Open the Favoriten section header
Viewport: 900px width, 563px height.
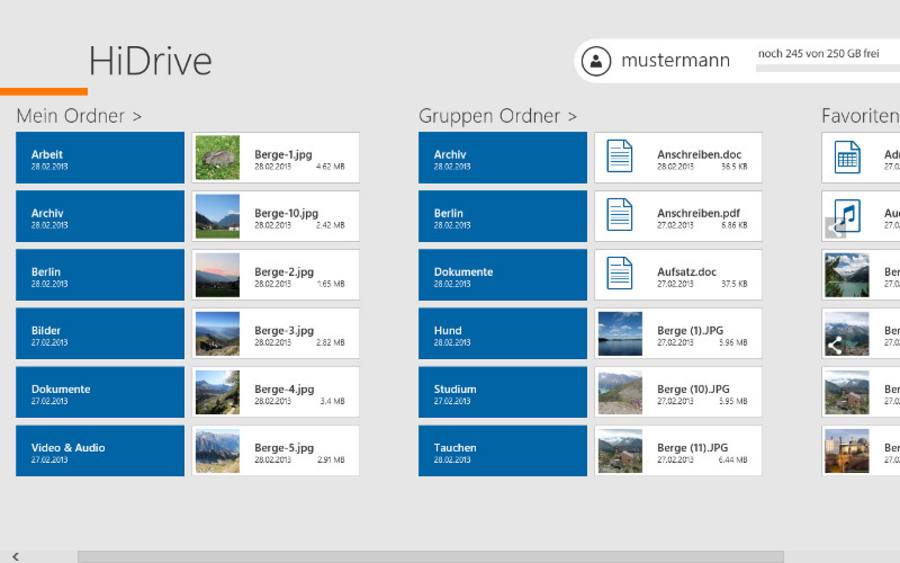coord(860,116)
